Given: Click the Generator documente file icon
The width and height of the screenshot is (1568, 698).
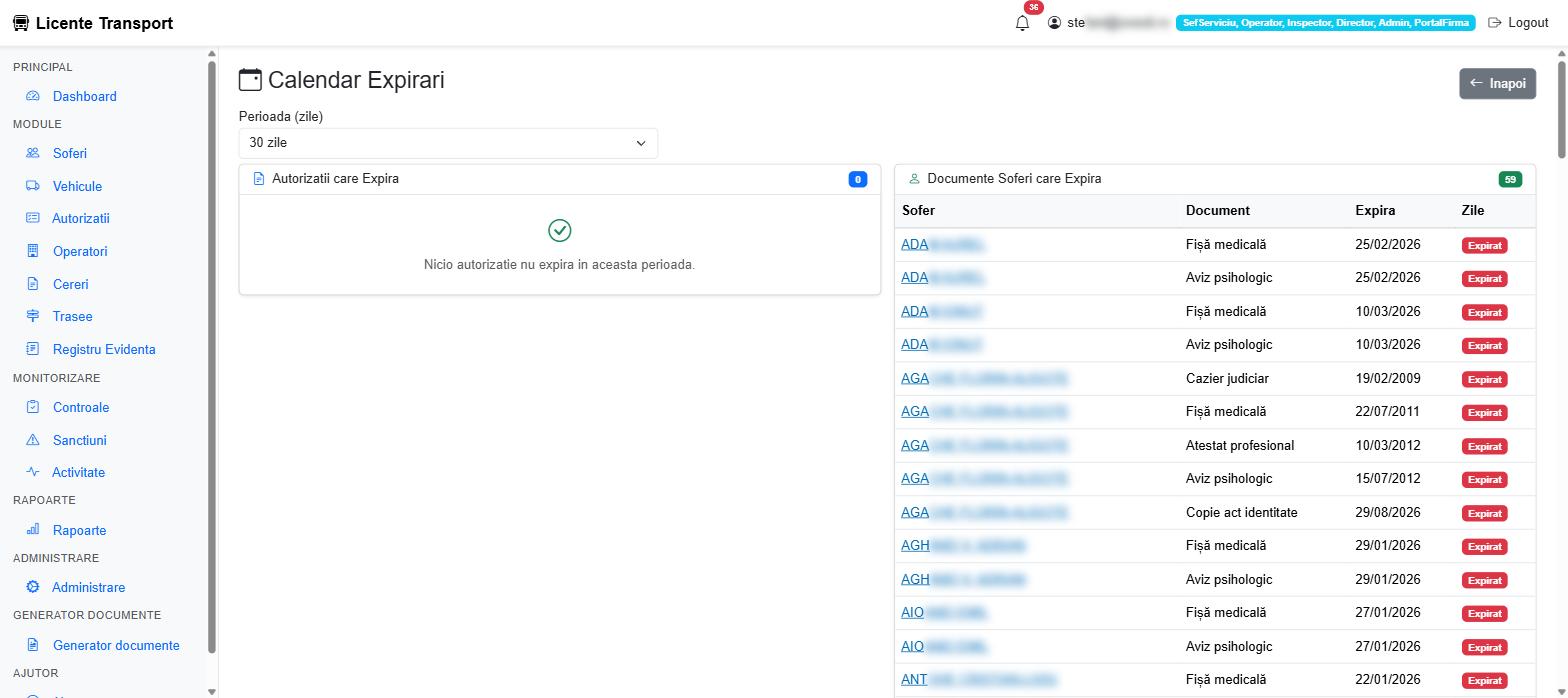Looking at the screenshot, I should (x=33, y=645).
